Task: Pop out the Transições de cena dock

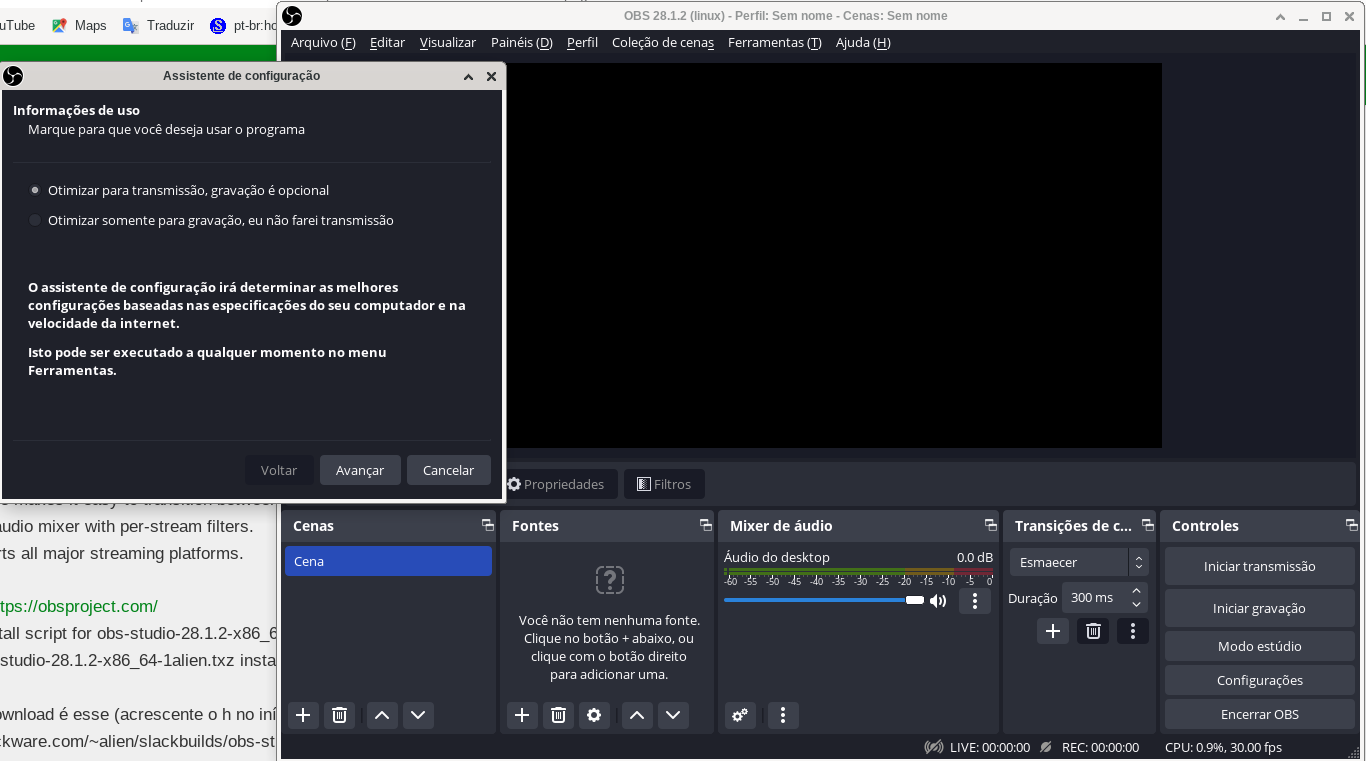Action: click(1146, 525)
